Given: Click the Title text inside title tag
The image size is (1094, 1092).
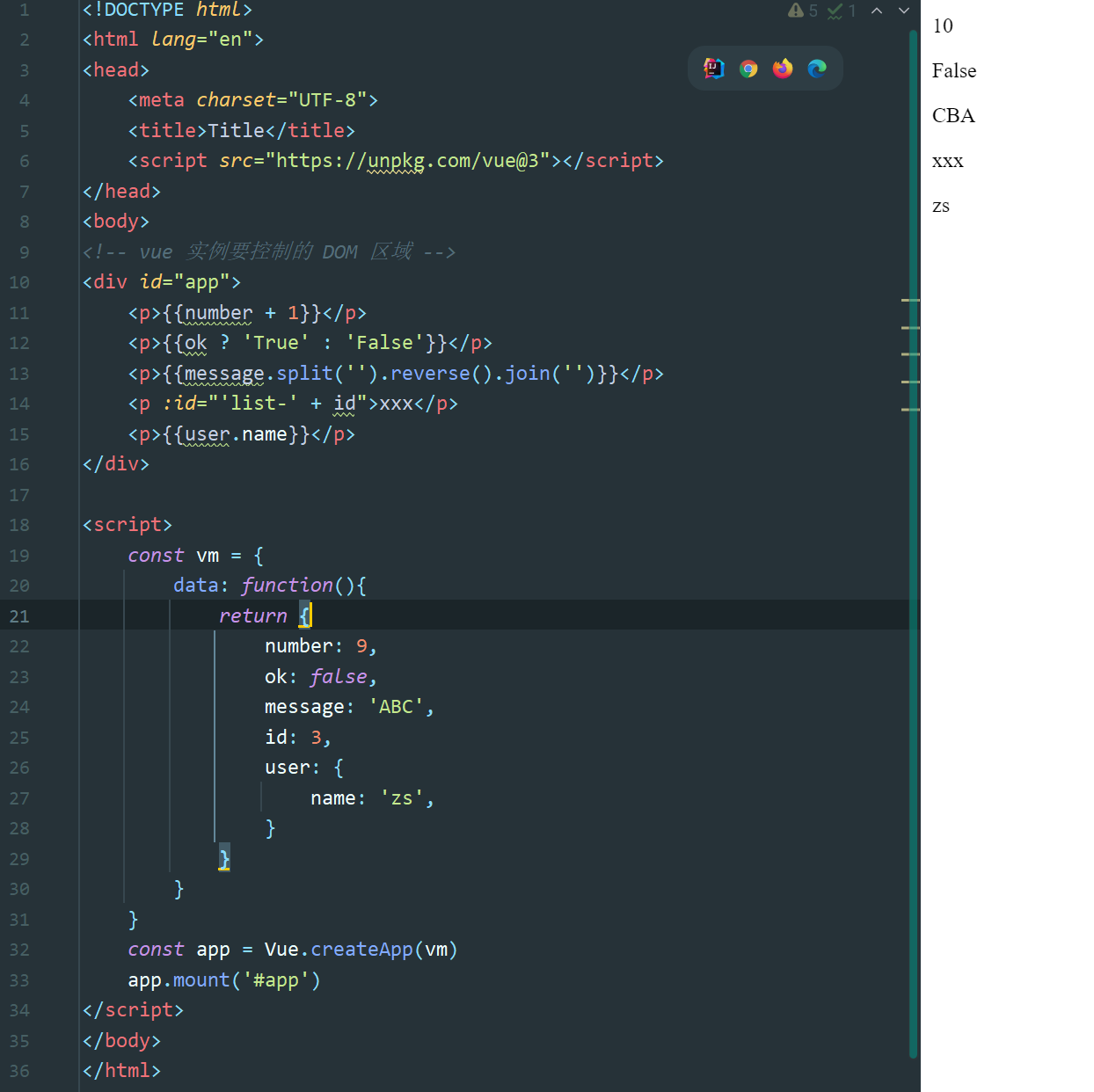Looking at the screenshot, I should pos(236,131).
